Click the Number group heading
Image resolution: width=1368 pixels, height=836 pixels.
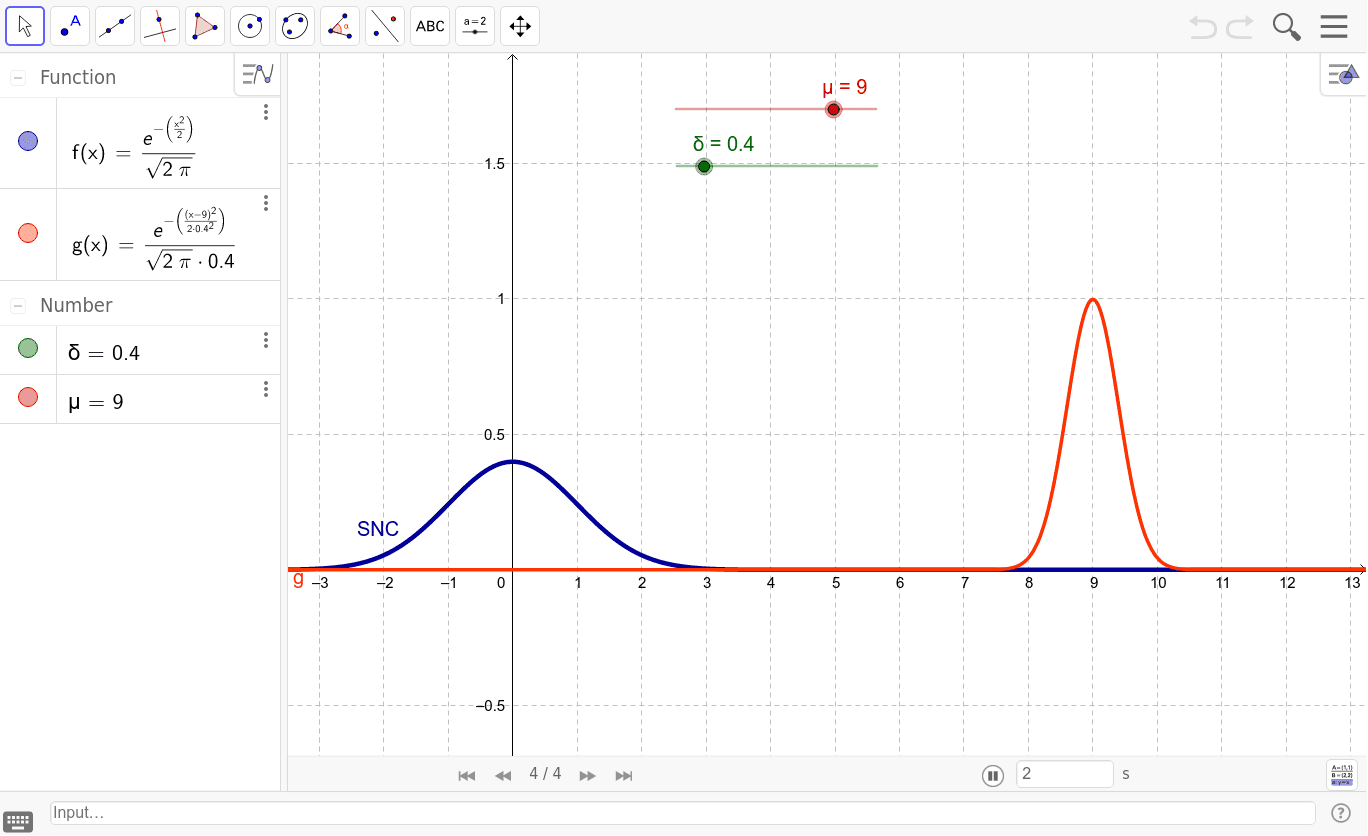(76, 305)
